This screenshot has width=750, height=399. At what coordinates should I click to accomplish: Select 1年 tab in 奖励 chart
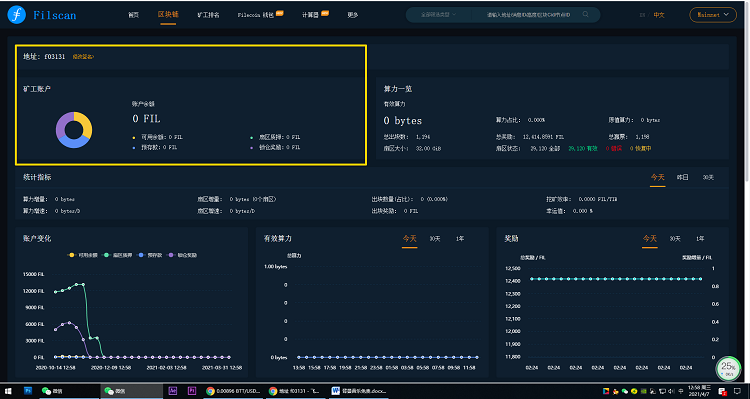700,239
